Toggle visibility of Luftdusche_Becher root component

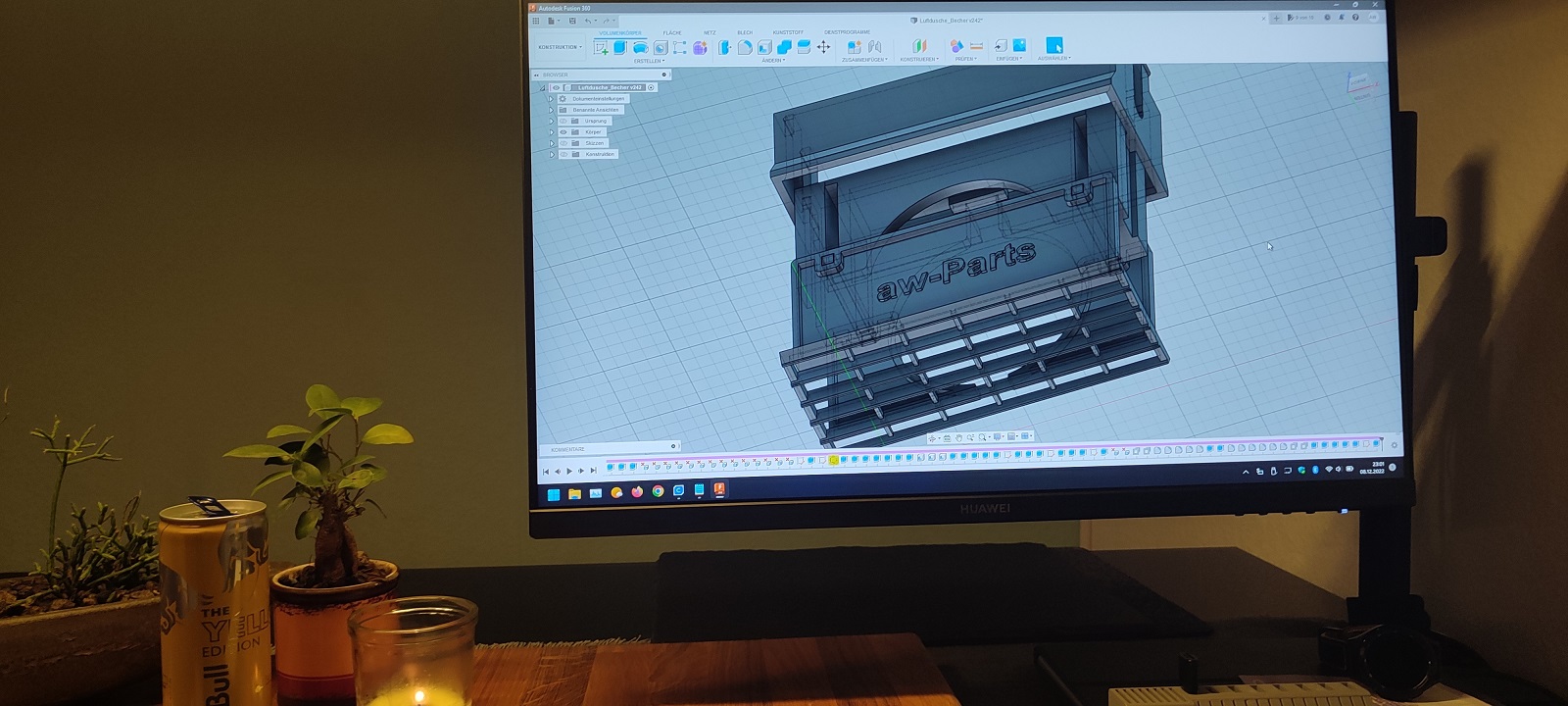[x=556, y=87]
